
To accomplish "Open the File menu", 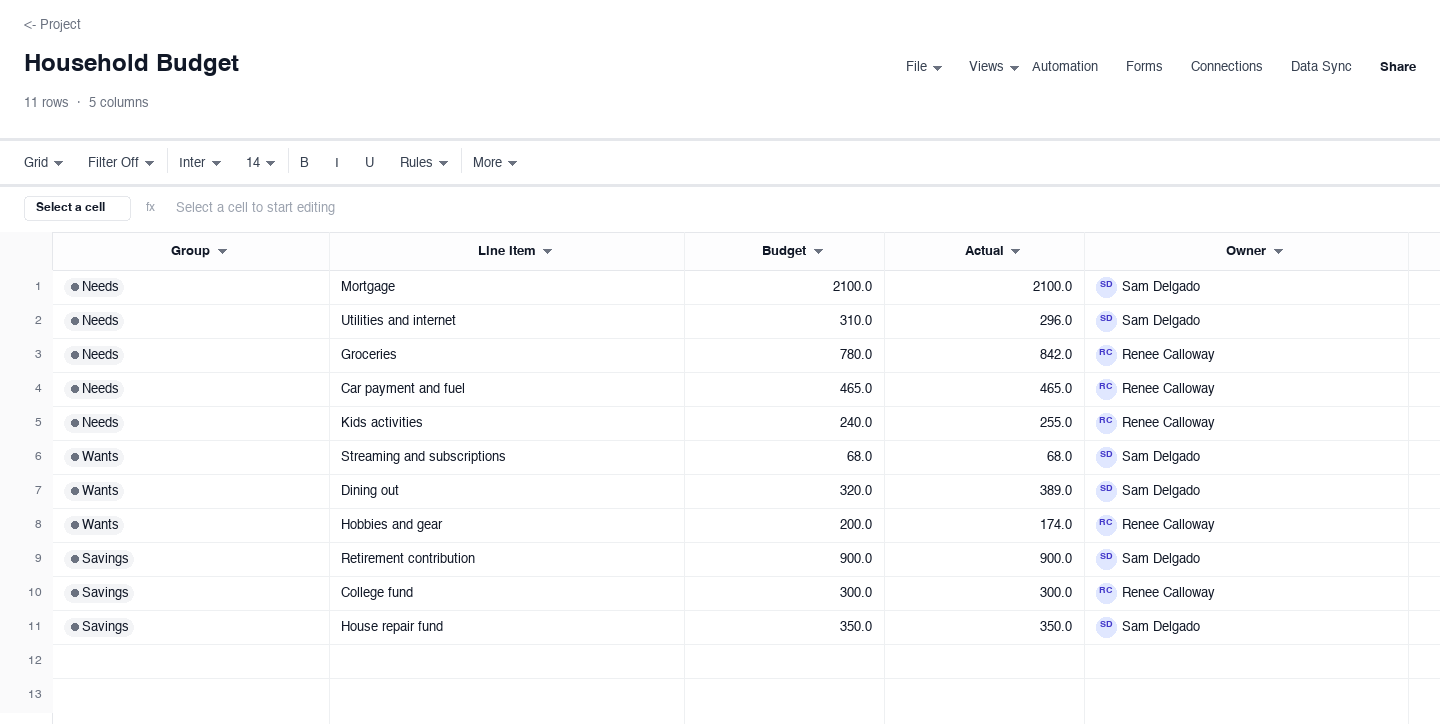I will [x=924, y=67].
